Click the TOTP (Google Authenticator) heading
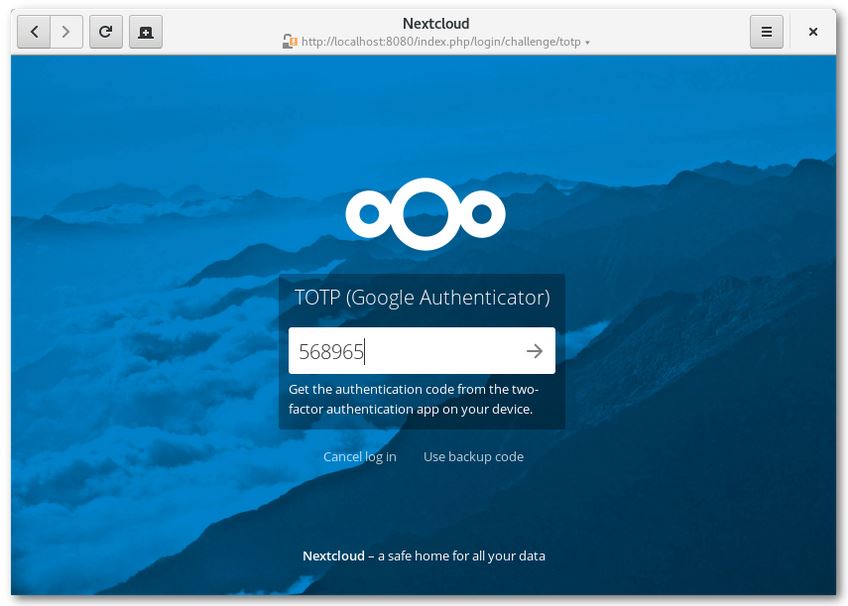Image resolution: width=848 pixels, height=606 pixels. (x=422, y=297)
